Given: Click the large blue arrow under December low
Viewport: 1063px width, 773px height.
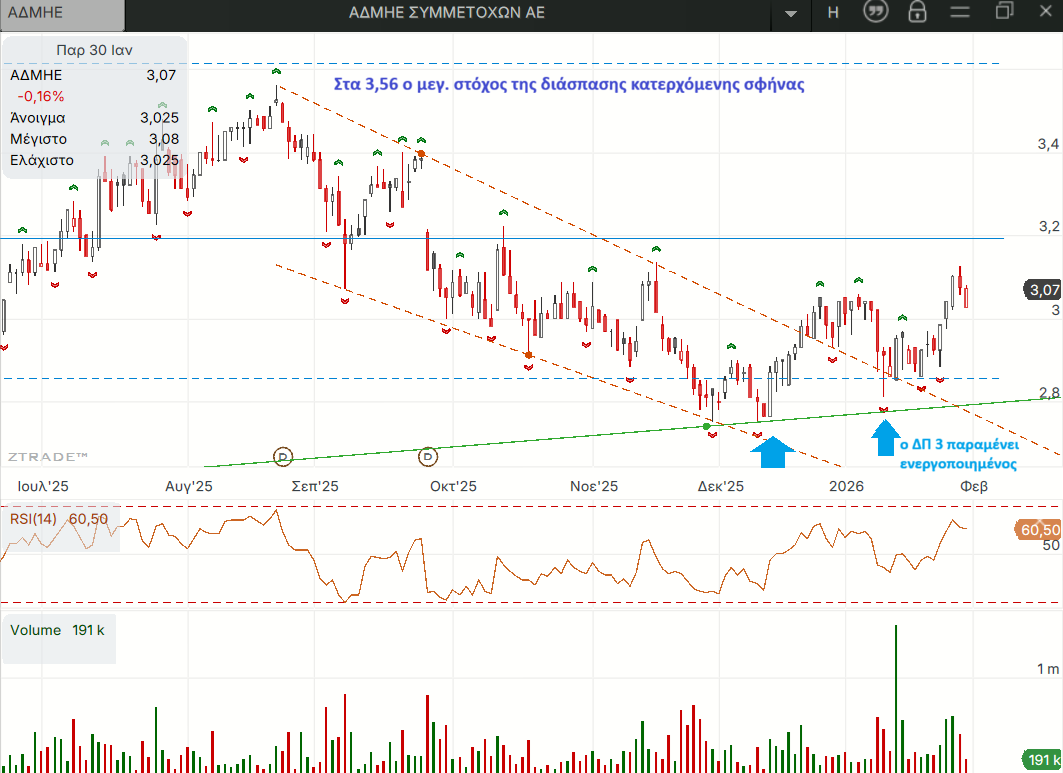Looking at the screenshot, I should pyautogui.click(x=773, y=452).
